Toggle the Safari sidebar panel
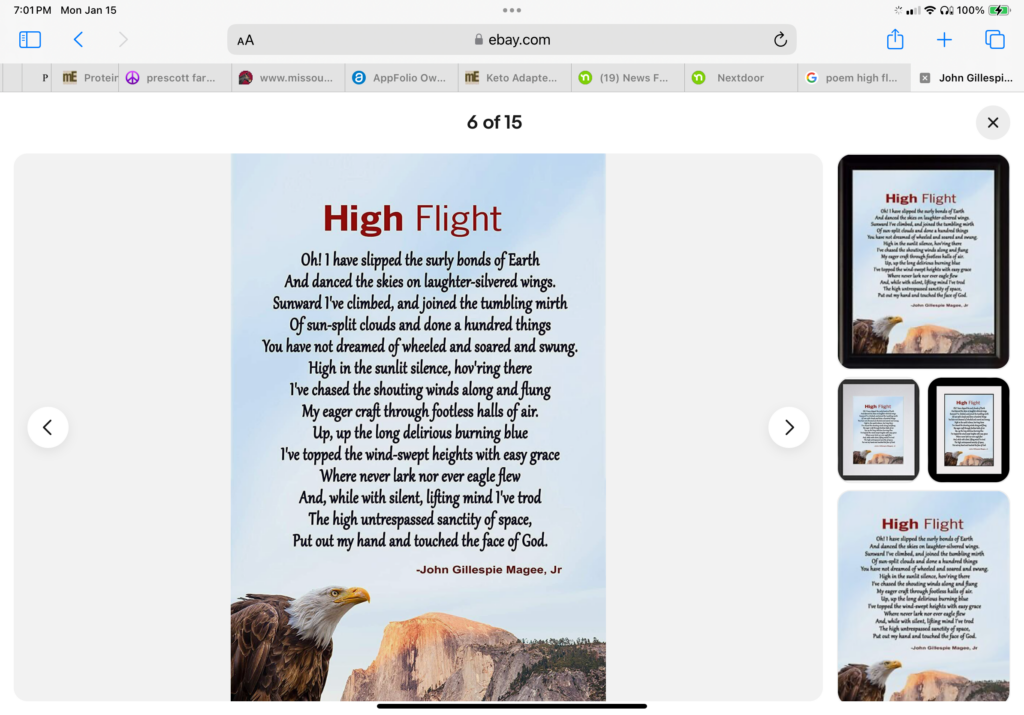 coord(30,40)
